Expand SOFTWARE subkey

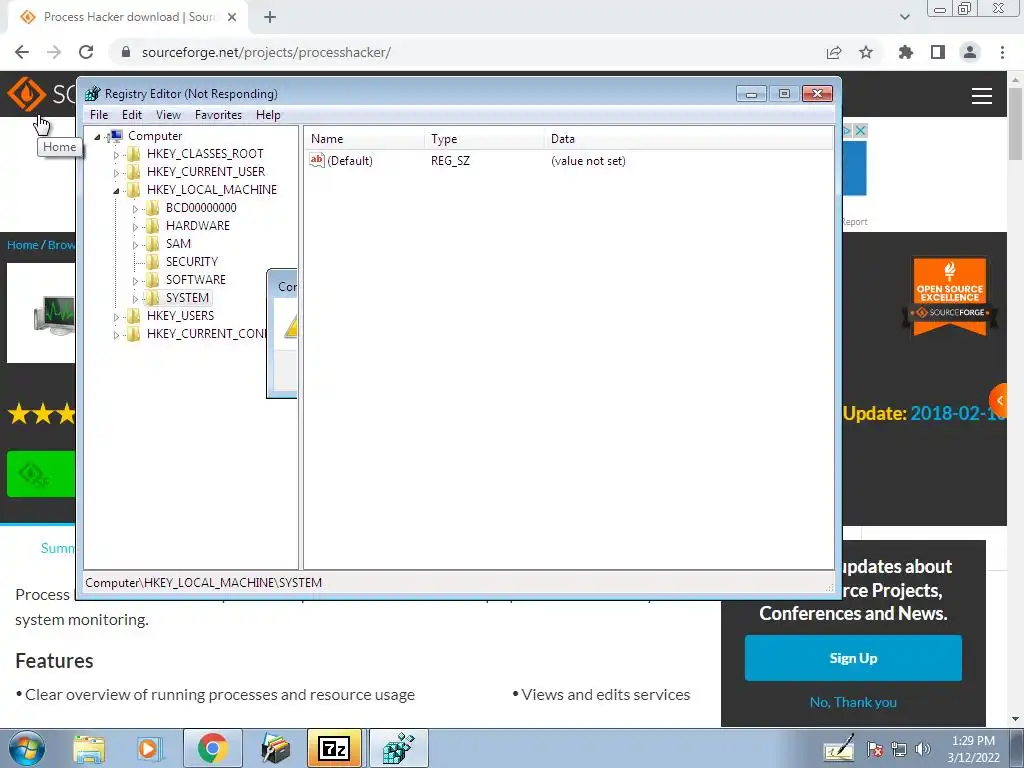(135, 281)
